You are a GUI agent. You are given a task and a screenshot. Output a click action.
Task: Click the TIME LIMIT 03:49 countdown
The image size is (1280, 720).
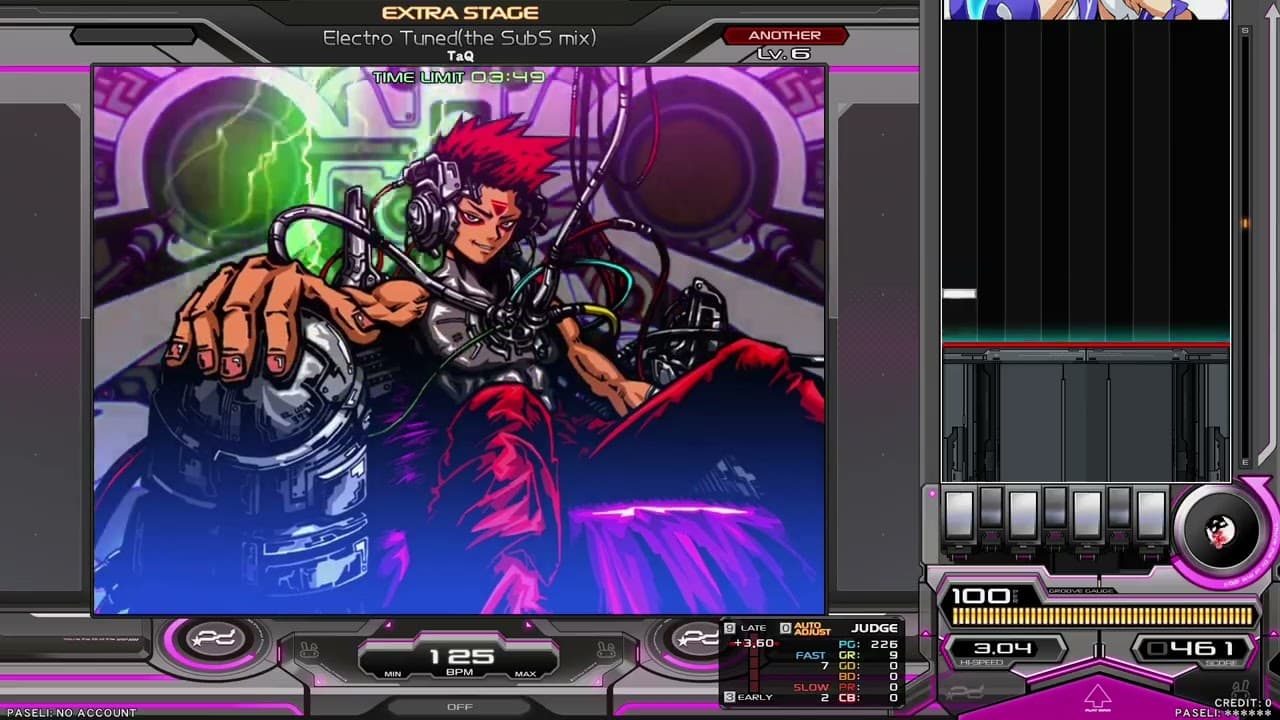[459, 77]
